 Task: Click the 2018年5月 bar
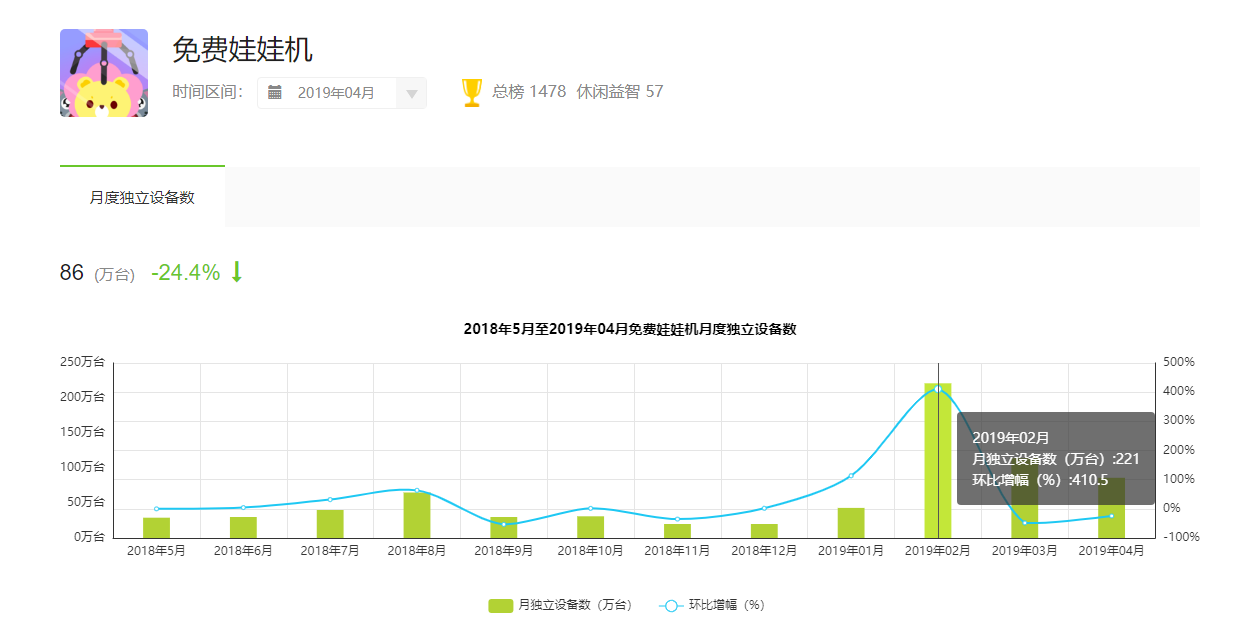156,527
